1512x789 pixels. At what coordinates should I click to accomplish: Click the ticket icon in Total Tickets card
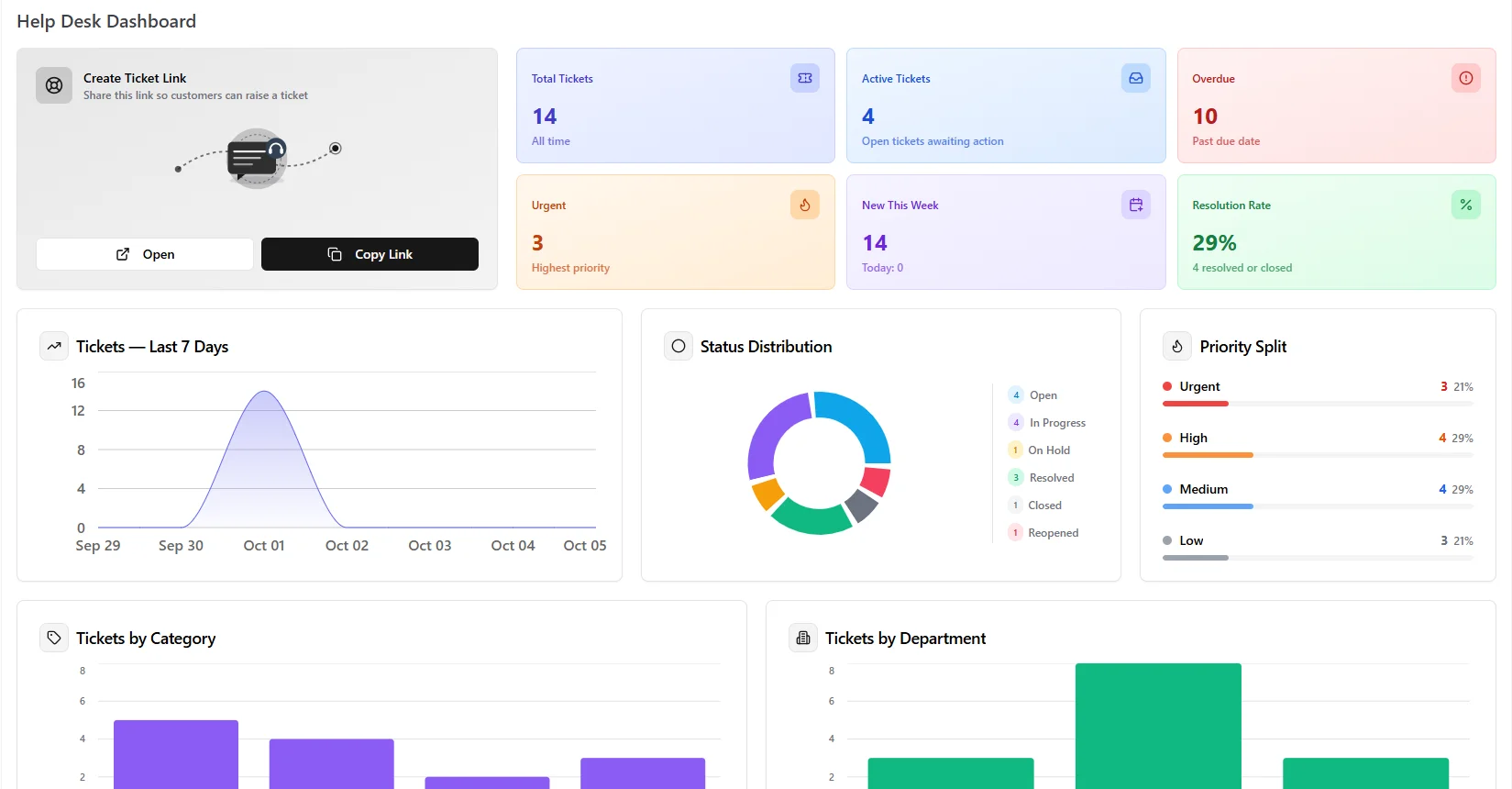[805, 78]
